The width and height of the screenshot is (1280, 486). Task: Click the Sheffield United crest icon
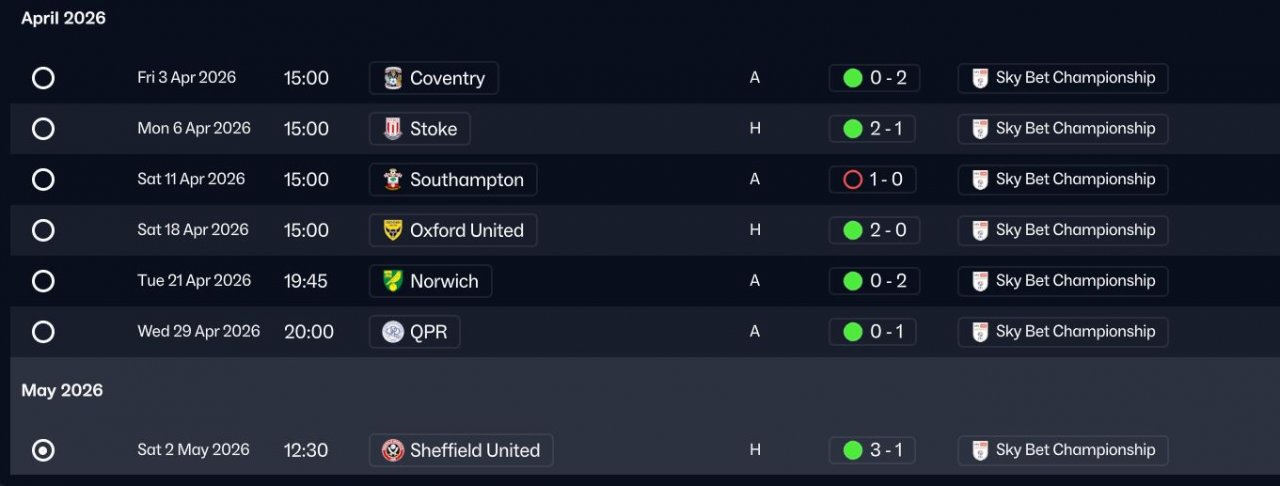tap(393, 450)
